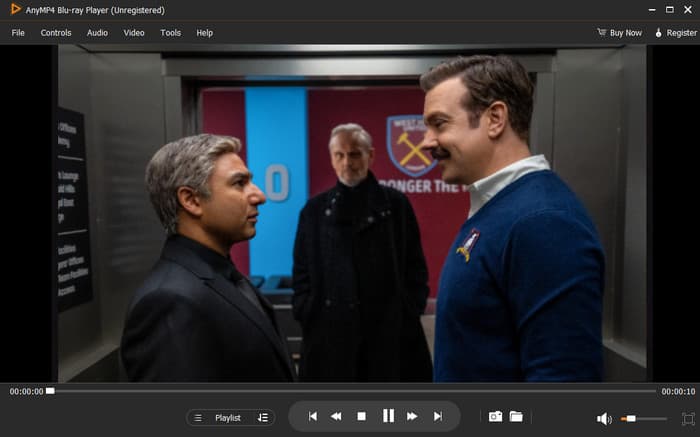Pause the video
Viewport: 700px width, 437px height.
click(x=388, y=416)
